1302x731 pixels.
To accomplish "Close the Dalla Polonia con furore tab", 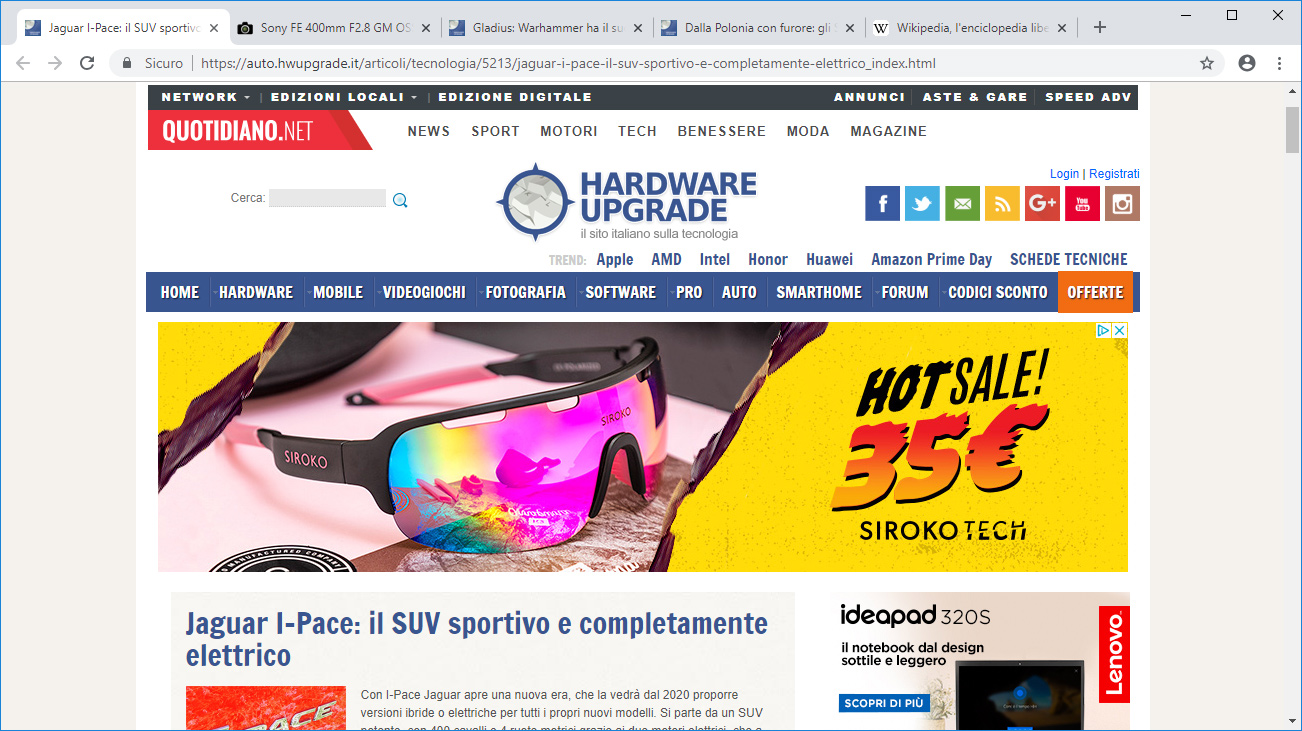I will click(x=849, y=28).
